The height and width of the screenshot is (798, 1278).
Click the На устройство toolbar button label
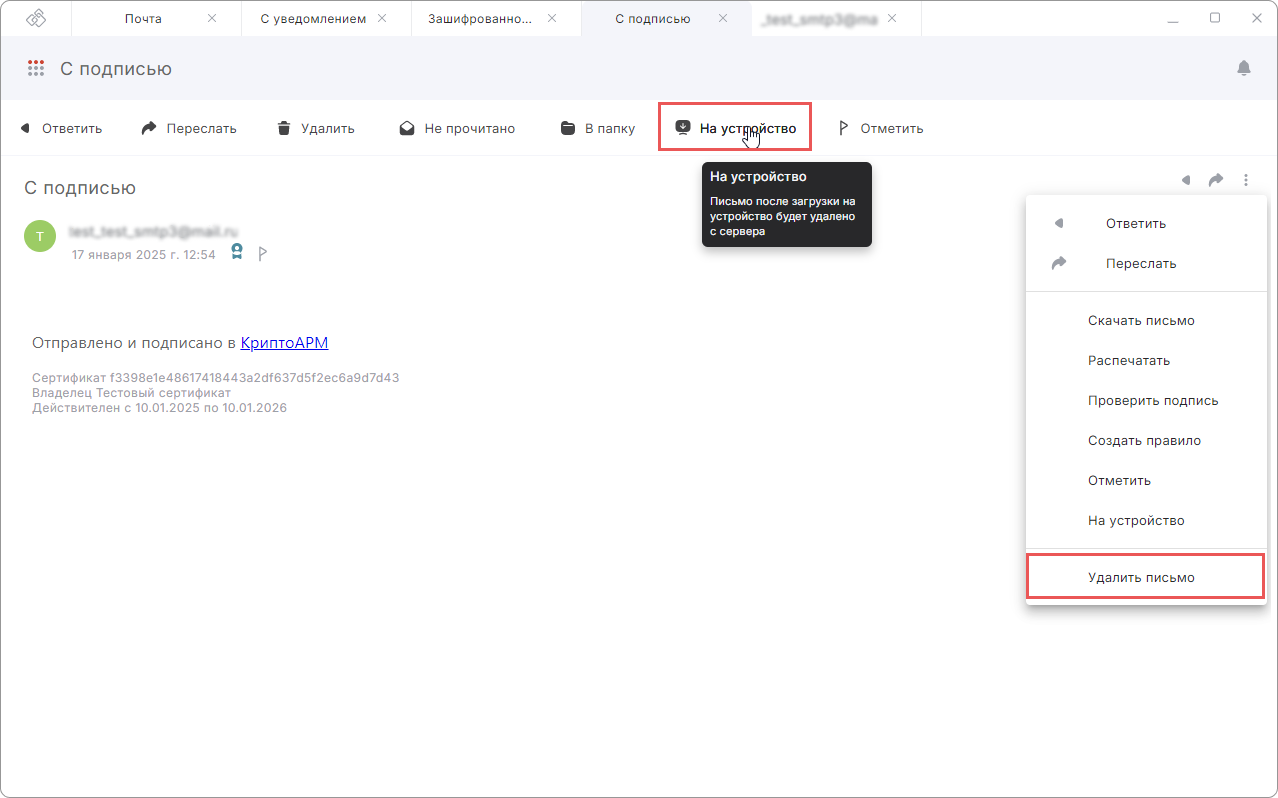tap(748, 128)
